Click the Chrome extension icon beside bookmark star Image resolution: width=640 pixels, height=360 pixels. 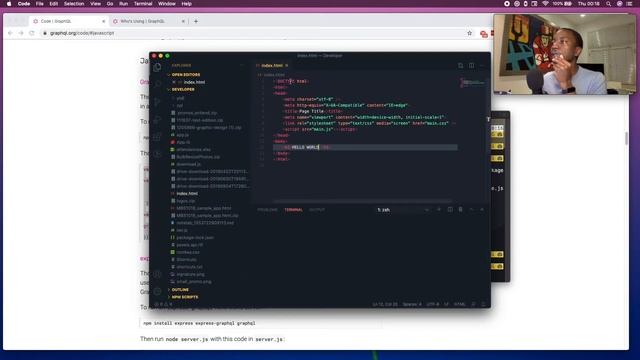click(x=484, y=34)
